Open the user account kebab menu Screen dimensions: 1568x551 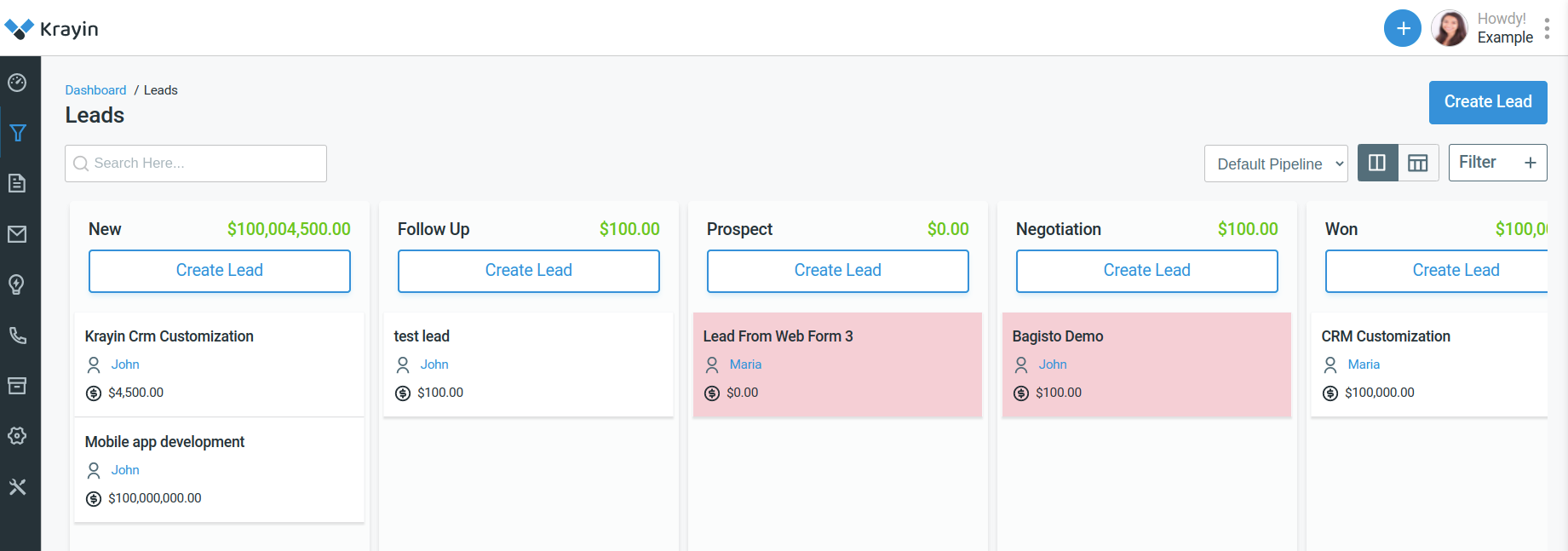coord(1547,29)
